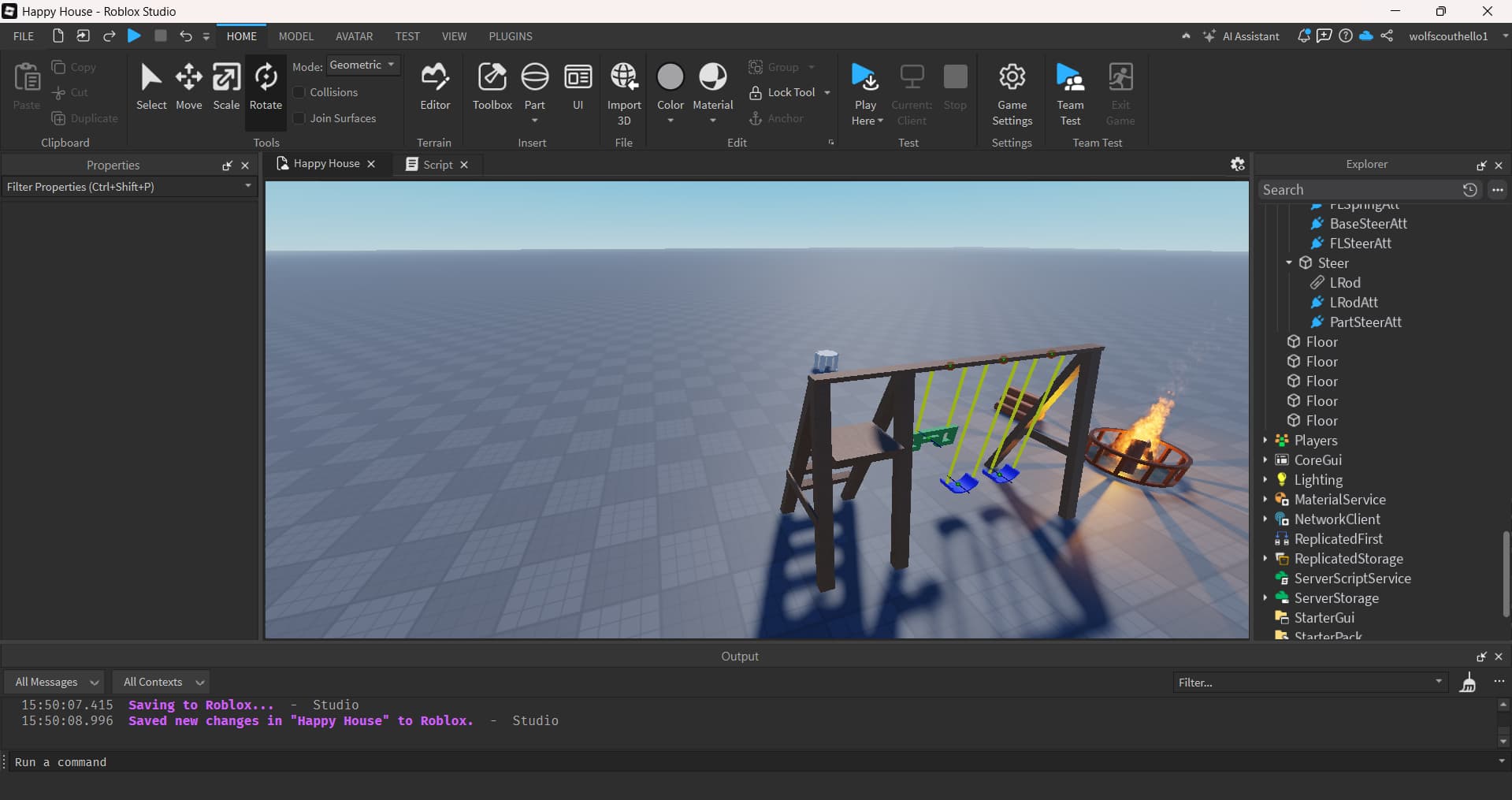This screenshot has height=800, width=1512.
Task: Choose the Move tool
Action: coord(189,87)
